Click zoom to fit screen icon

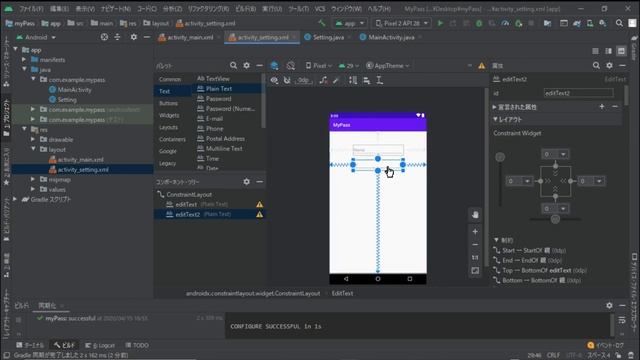[x=475, y=271]
